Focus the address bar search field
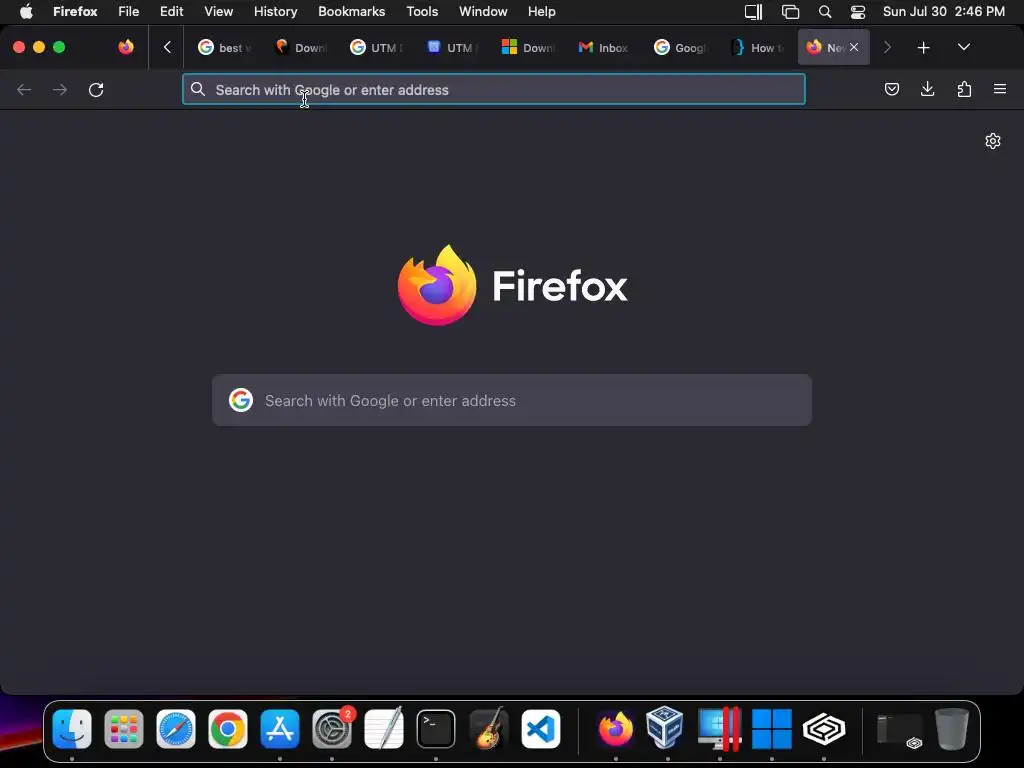The image size is (1024, 768). [x=494, y=89]
